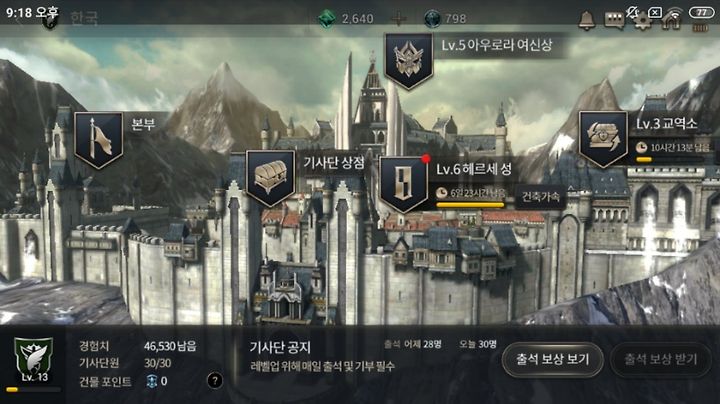Open the Lv.3 교역소 trading post icon
This screenshot has height=404, width=720.
click(x=603, y=139)
